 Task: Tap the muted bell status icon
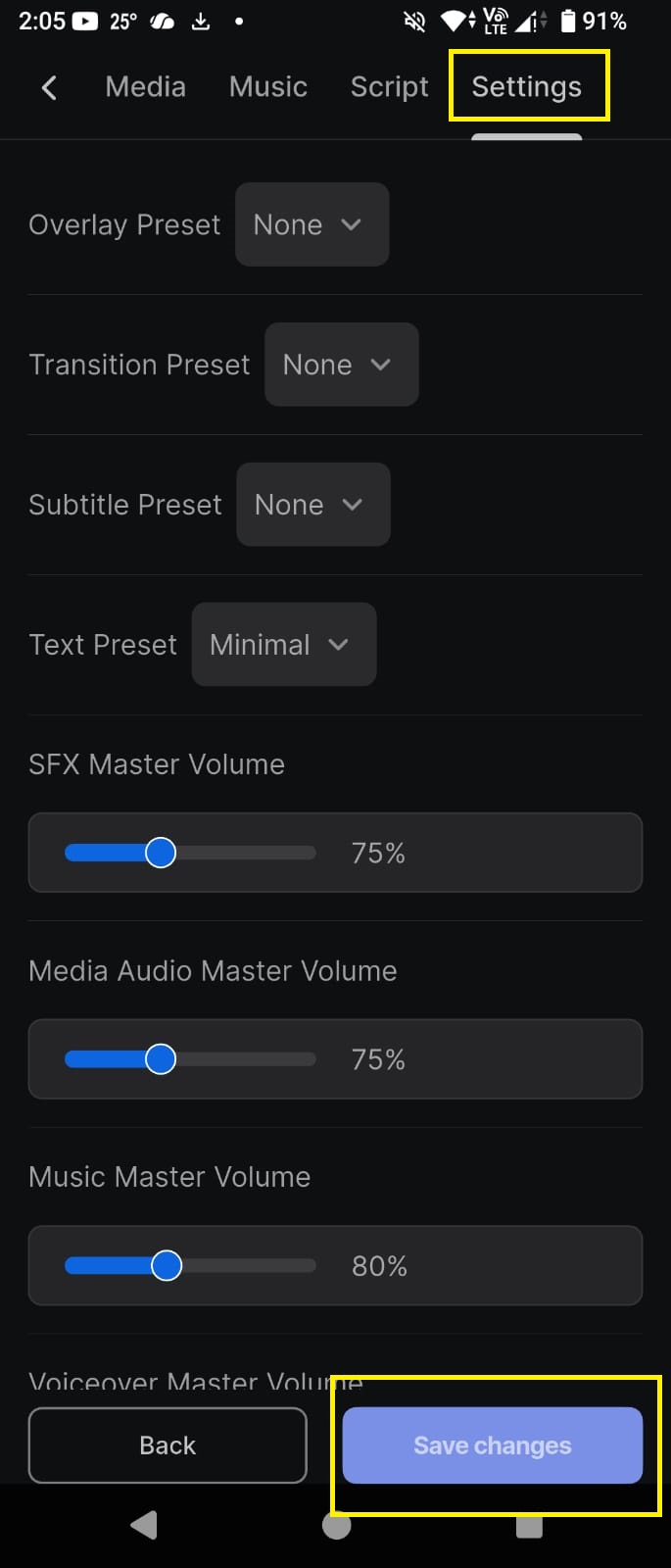click(415, 21)
